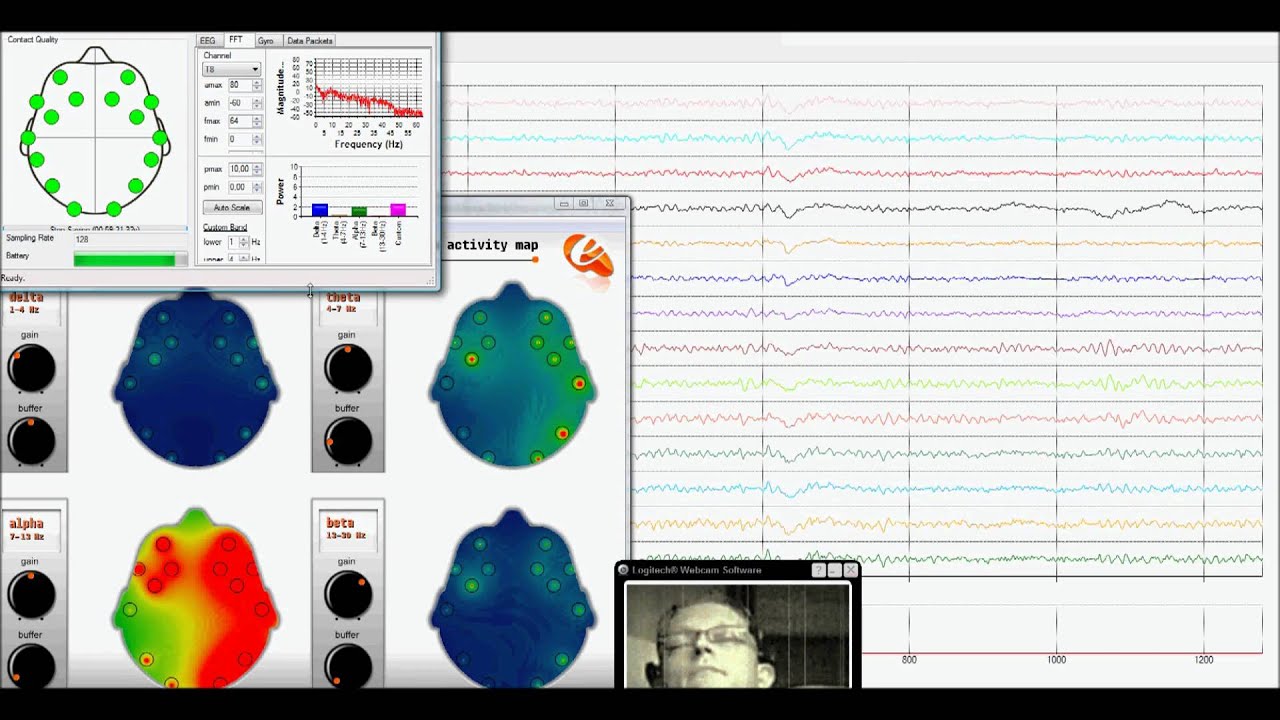The width and height of the screenshot is (1280, 720).
Task: Click the amax value field
Action: pos(239,85)
